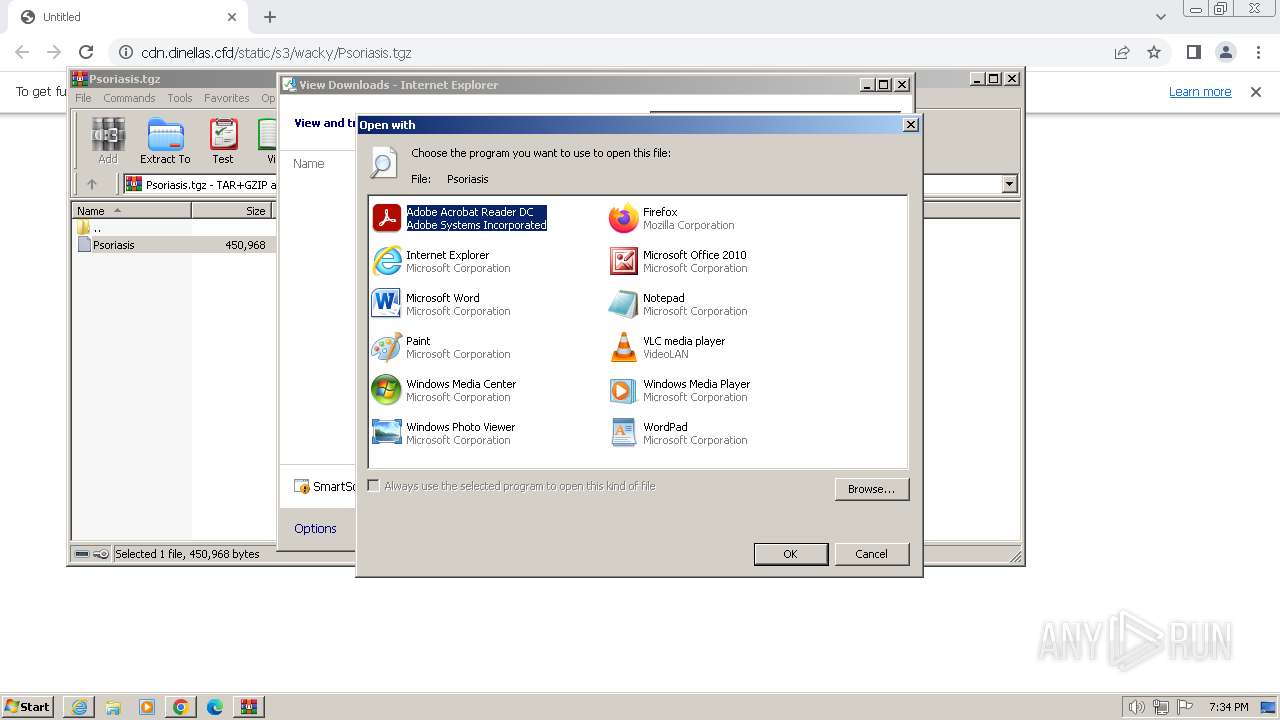Click WinRAR Extract To toolbar icon
The width and height of the screenshot is (1280, 720).
tap(165, 141)
